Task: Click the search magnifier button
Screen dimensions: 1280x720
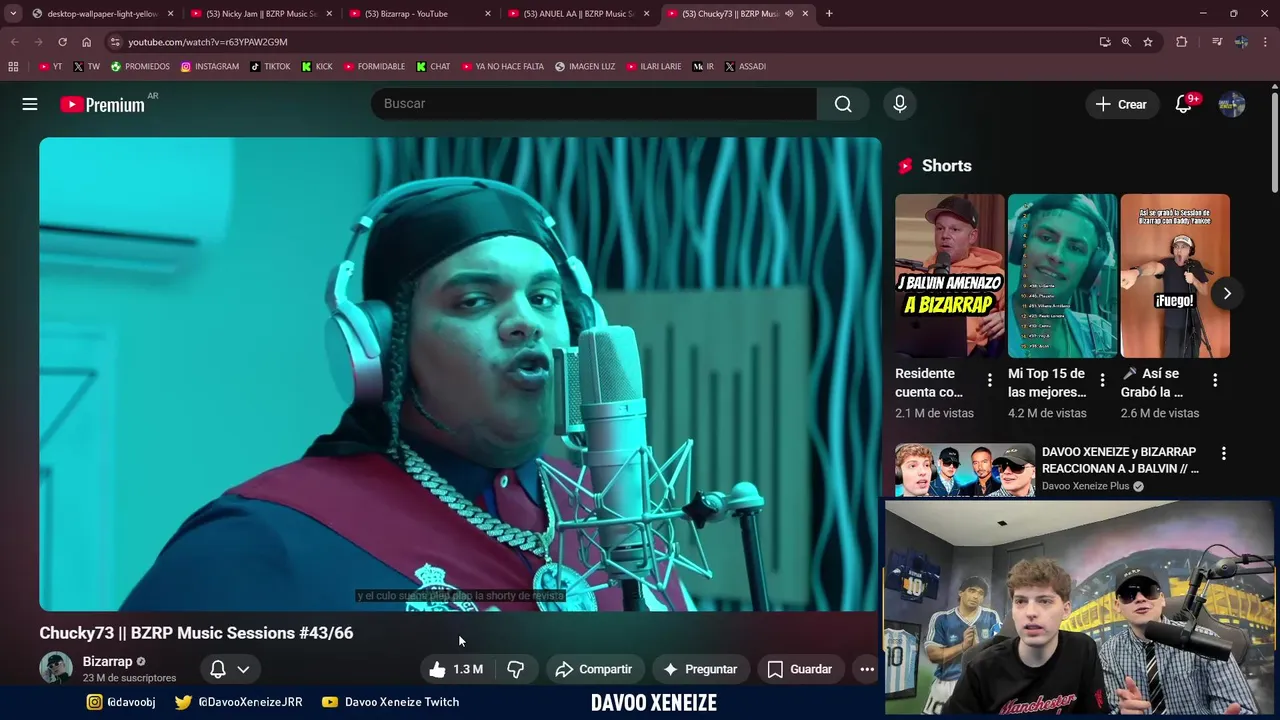Action: (843, 104)
